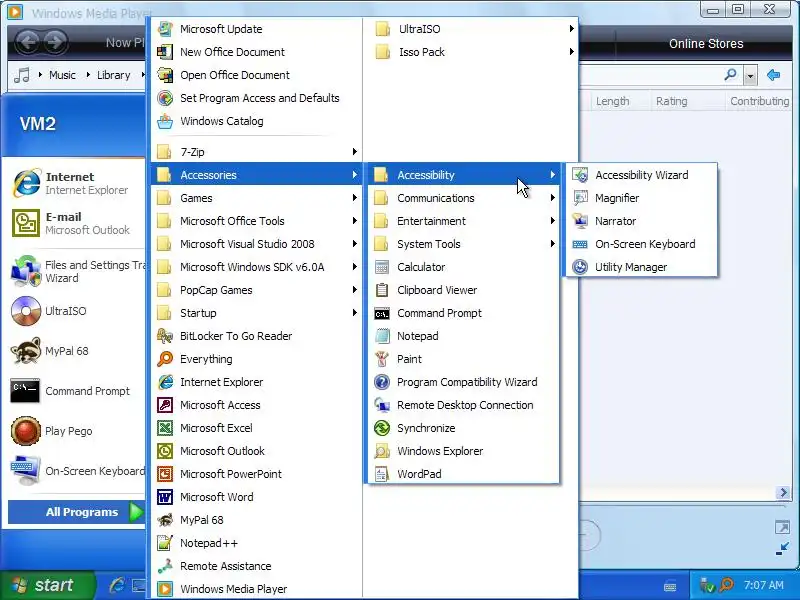Launch Microsoft Excel
The height and width of the screenshot is (600, 800).
coord(257,428)
